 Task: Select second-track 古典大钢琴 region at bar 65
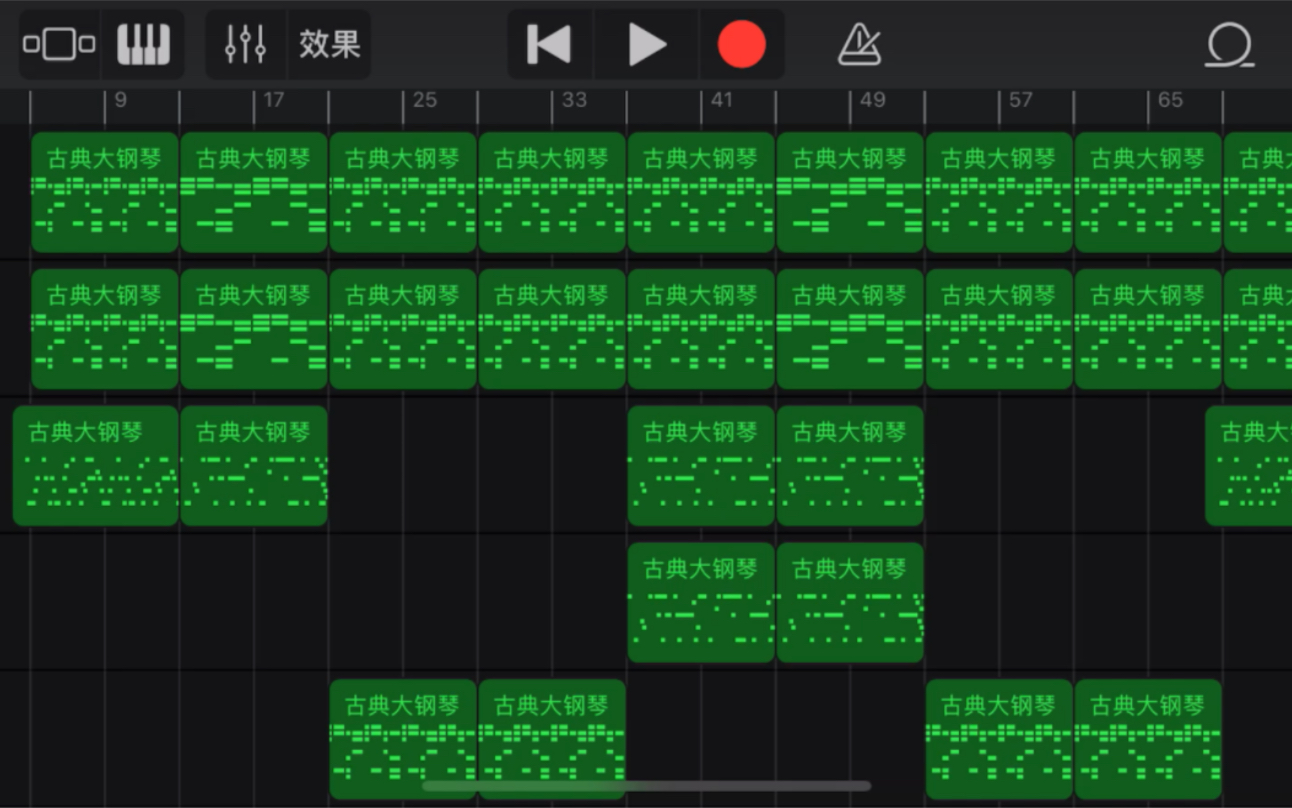click(1148, 329)
